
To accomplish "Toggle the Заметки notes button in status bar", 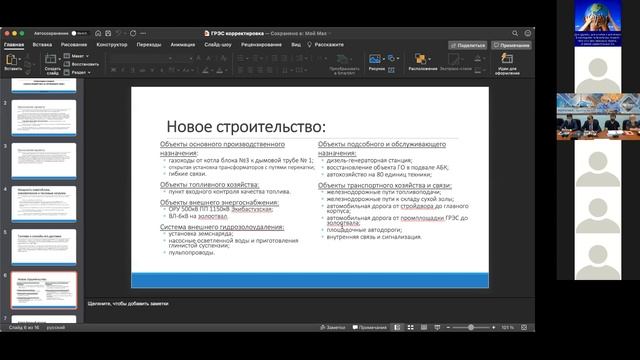I will (333, 327).
